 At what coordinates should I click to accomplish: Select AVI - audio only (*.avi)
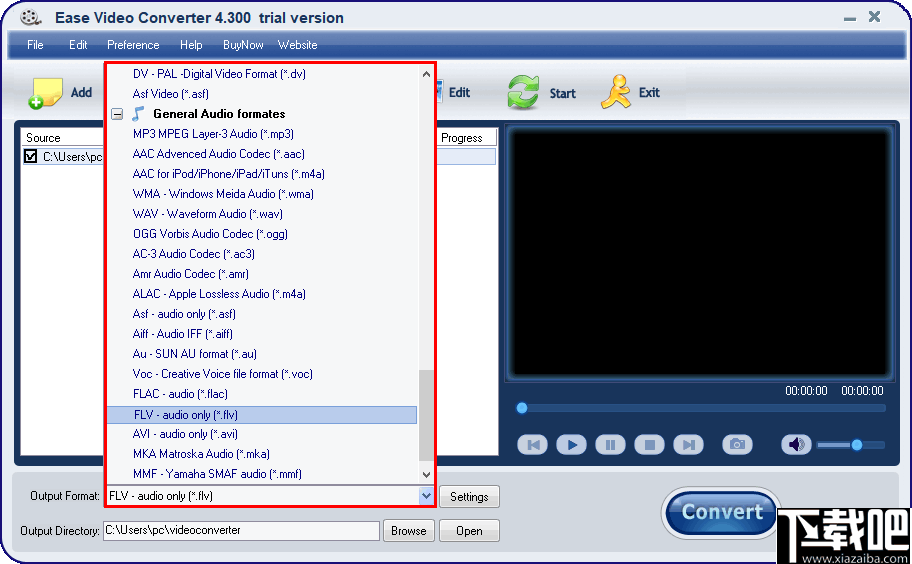click(185, 434)
